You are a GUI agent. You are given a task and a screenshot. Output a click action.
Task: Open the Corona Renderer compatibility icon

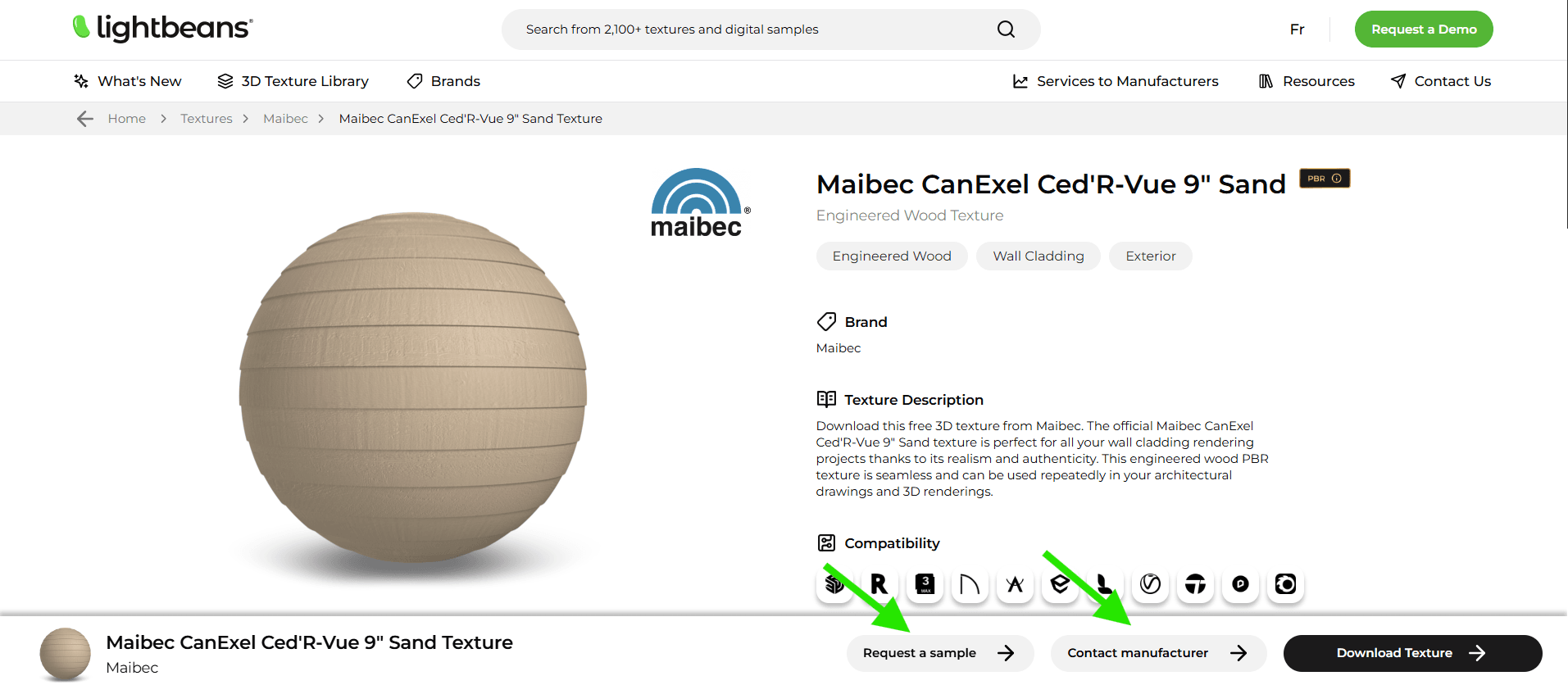1285,584
